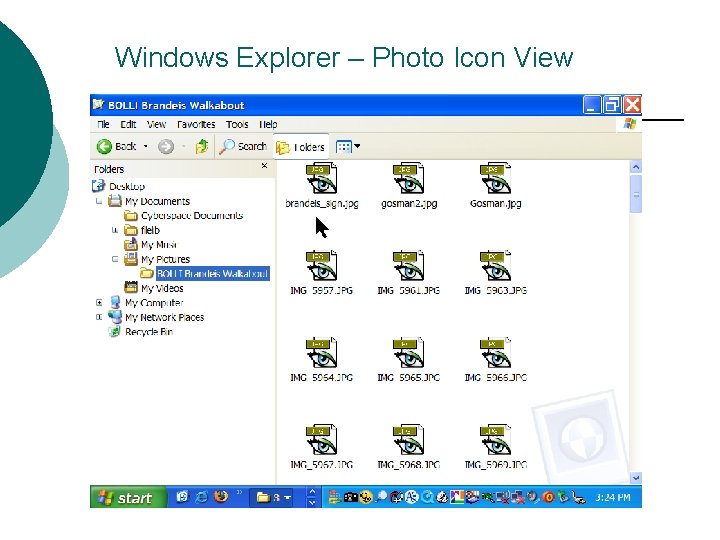This screenshot has width=720, height=540.
Task: Click the file list scroll-up arrow
Action: pos(636,167)
